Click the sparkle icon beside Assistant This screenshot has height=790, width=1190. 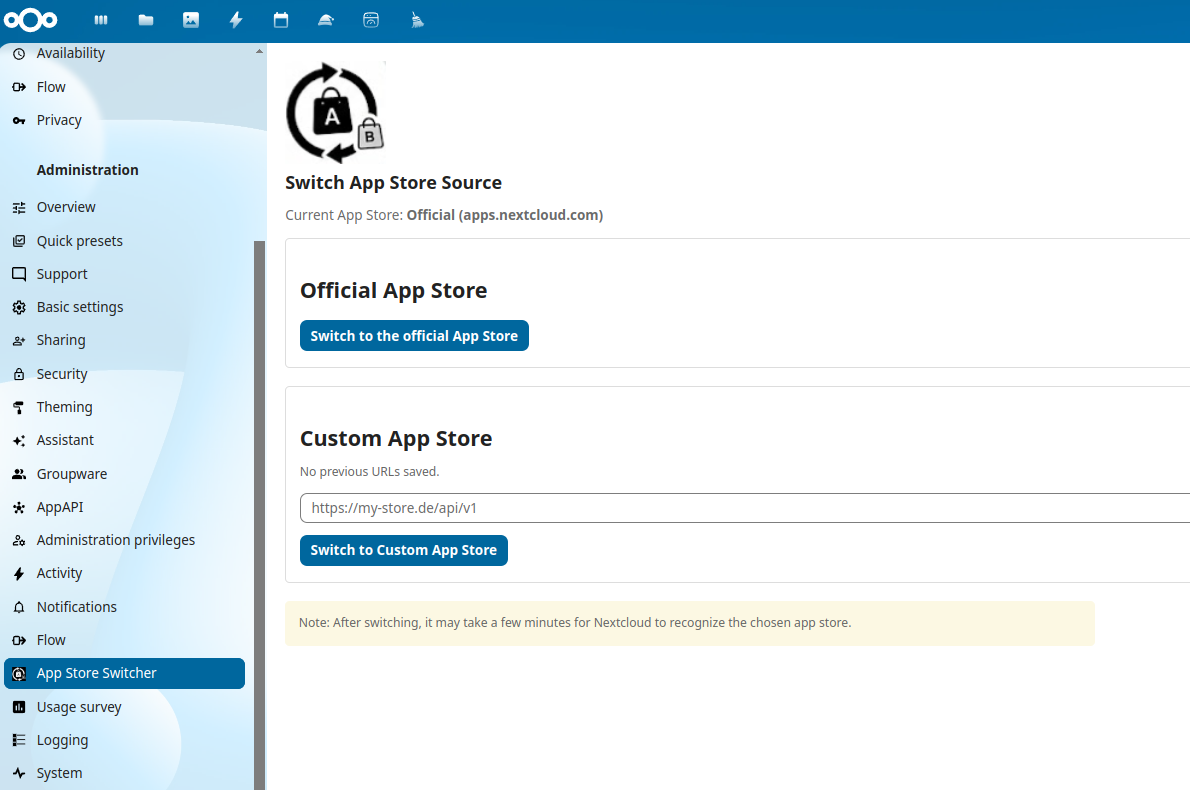pos(19,440)
